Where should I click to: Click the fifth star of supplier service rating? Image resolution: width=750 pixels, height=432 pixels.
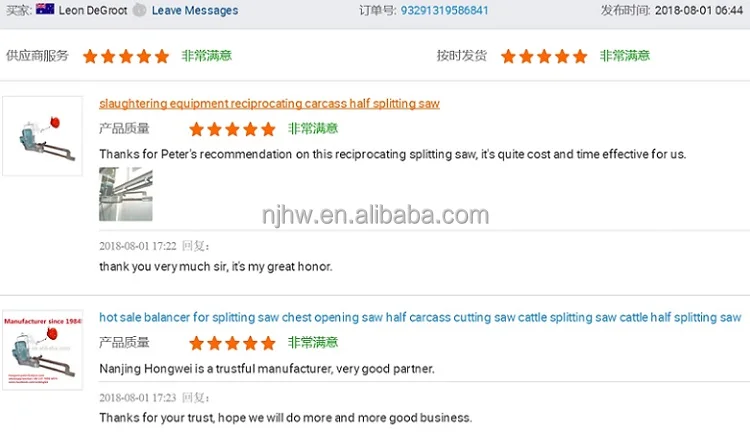(x=162, y=56)
